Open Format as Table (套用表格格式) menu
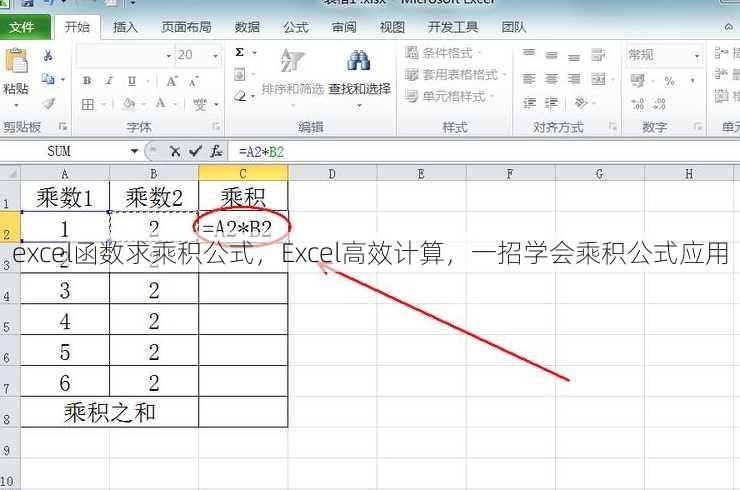740x490 pixels. (455, 75)
